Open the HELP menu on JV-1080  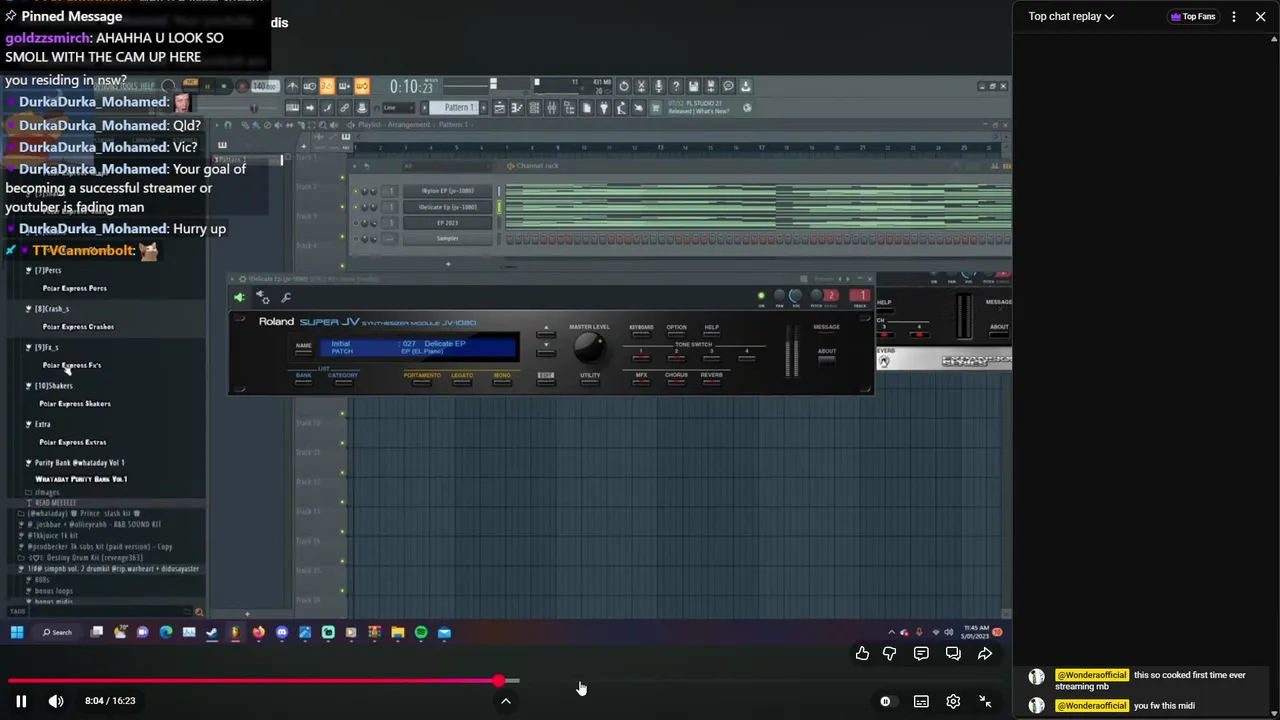click(711, 335)
